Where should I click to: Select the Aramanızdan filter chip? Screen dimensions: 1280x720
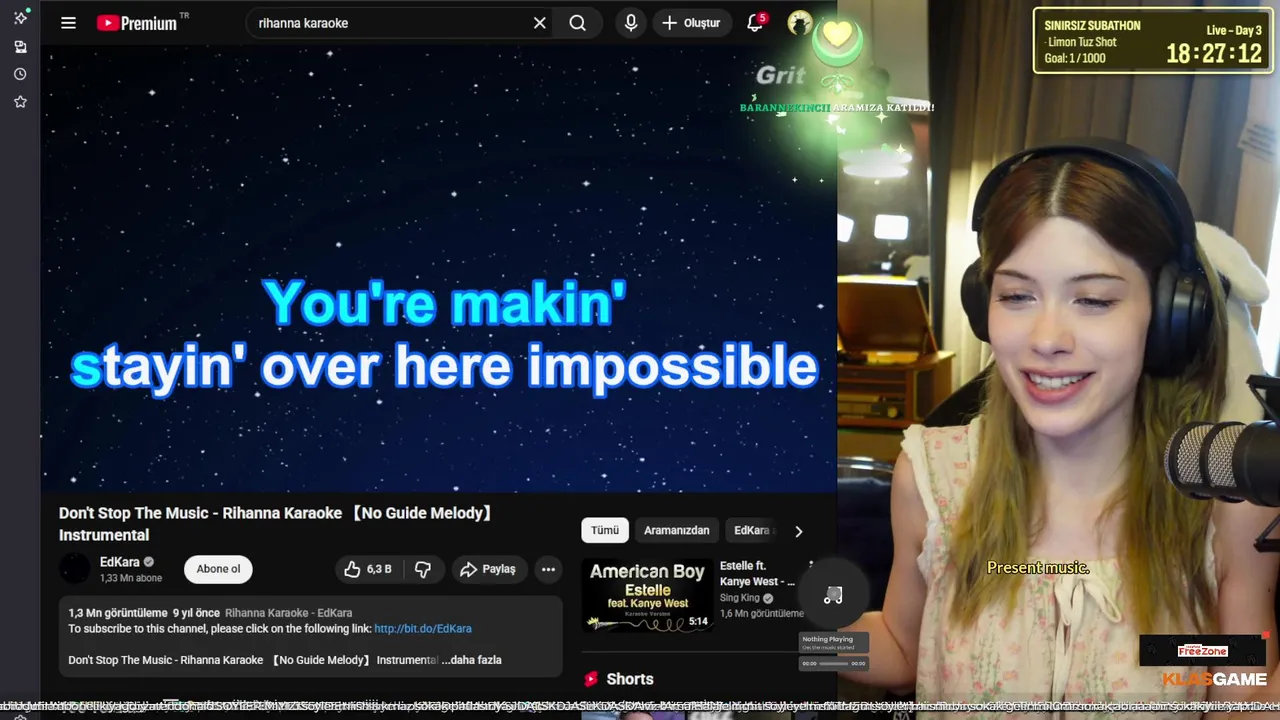point(676,530)
